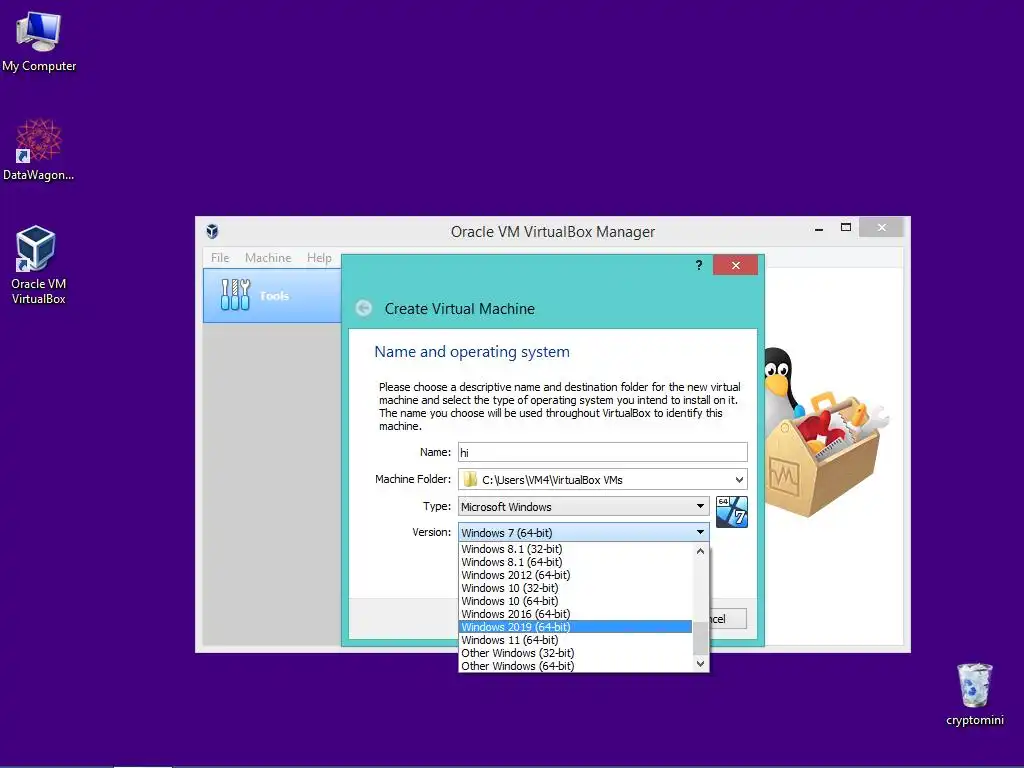The height and width of the screenshot is (768, 1024).
Task: Select Windows 8.1 (32-bit) from the list
Action: click(575, 549)
